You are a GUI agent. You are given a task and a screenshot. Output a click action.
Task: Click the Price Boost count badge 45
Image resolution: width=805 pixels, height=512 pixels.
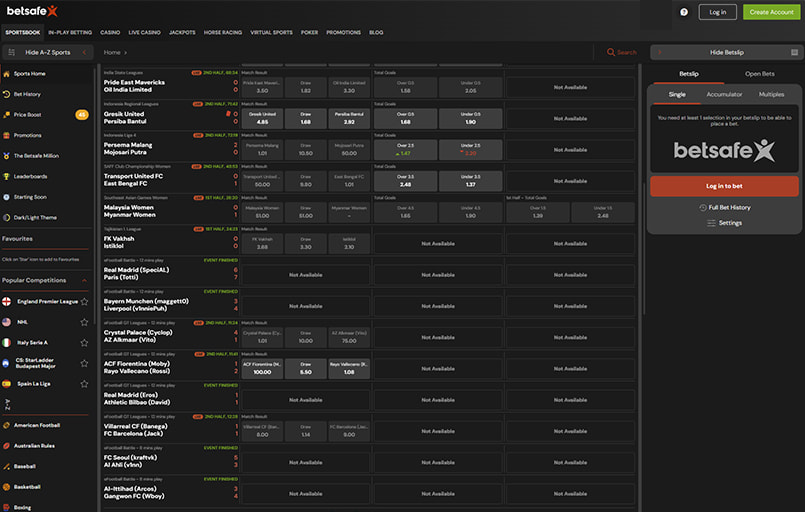(x=82, y=115)
